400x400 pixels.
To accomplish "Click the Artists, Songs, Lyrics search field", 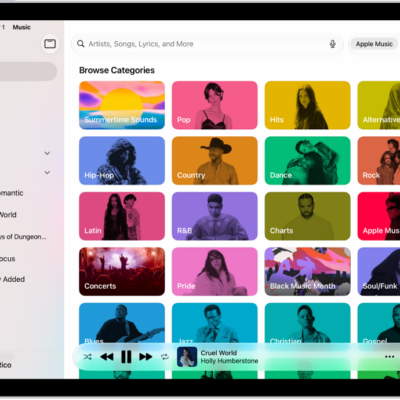I will pos(207,44).
